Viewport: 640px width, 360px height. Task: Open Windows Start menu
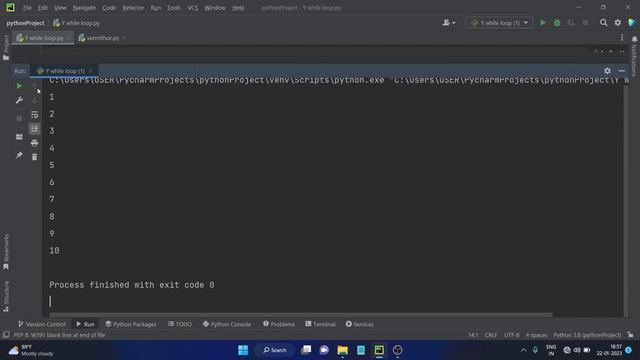pyautogui.click(x=243, y=350)
